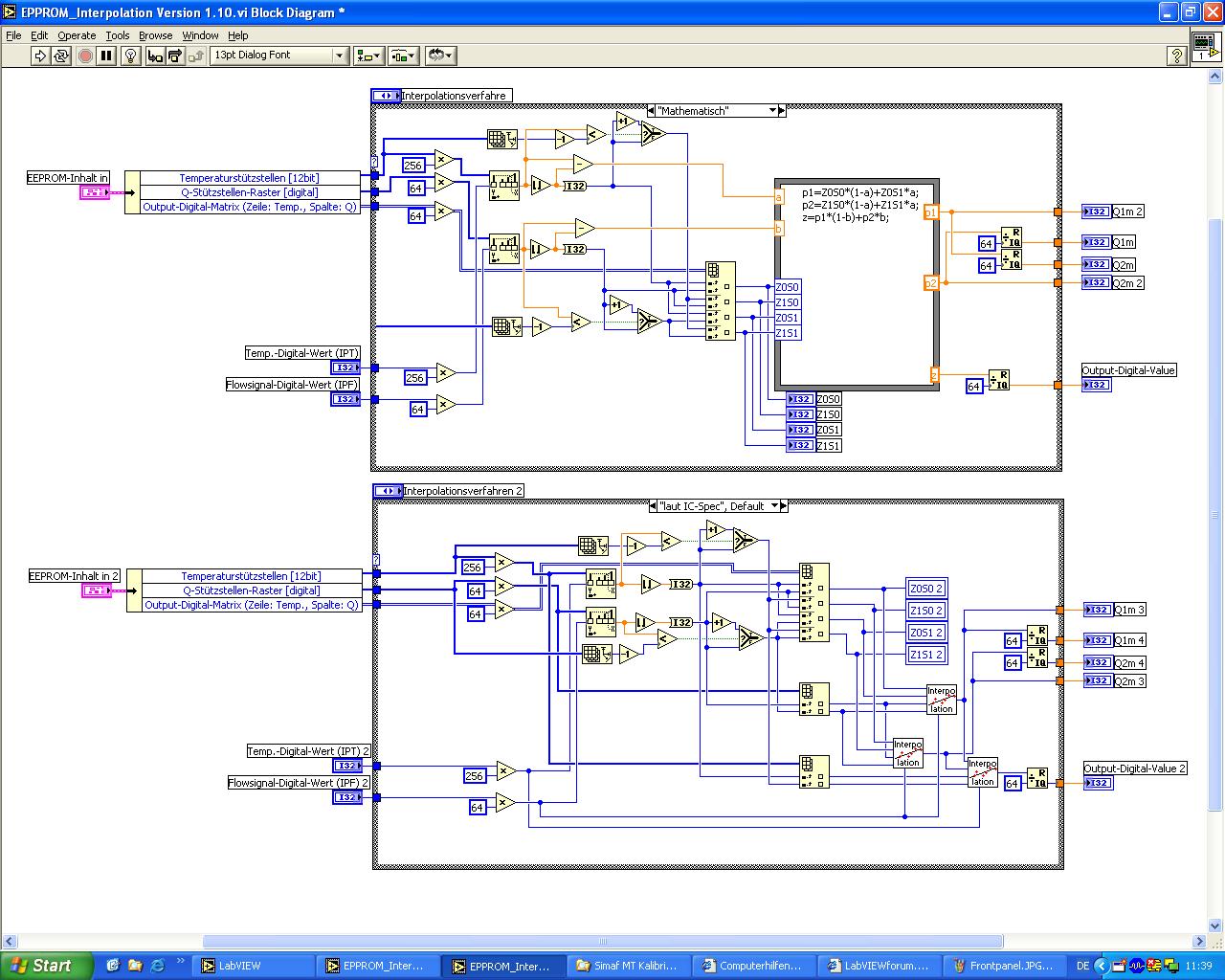Click the Run arrow button
Screen dimensions: 1225x980
click(x=40, y=56)
